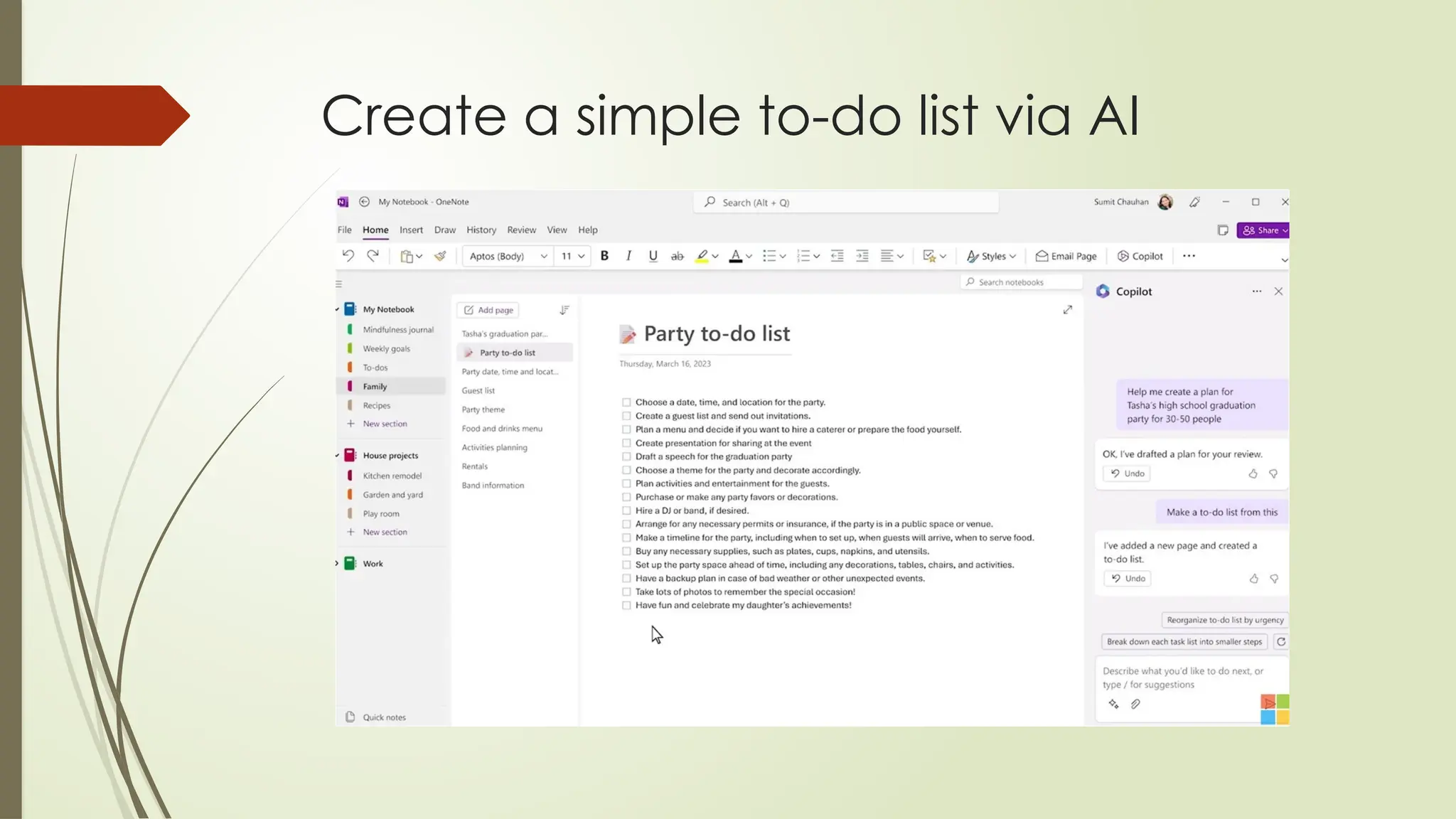
Task: Apply yellow text highlight color
Action: [x=702, y=256]
